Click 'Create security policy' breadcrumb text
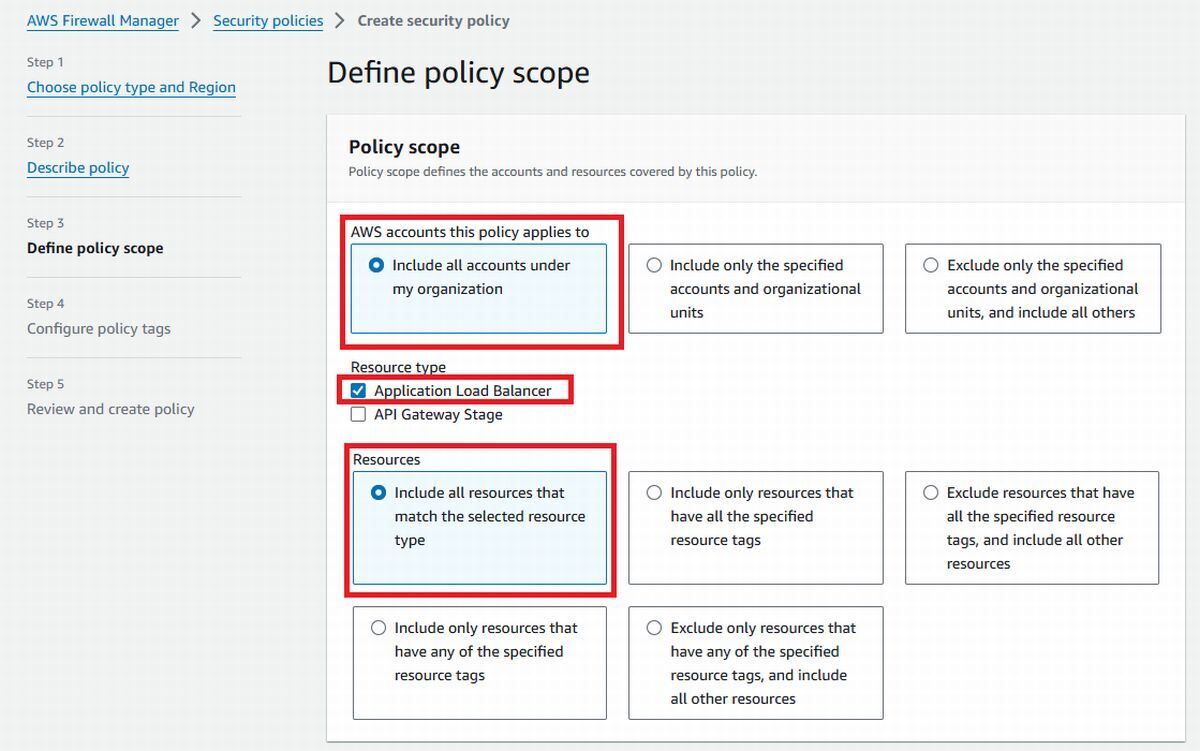The height and width of the screenshot is (751, 1200). tap(433, 20)
